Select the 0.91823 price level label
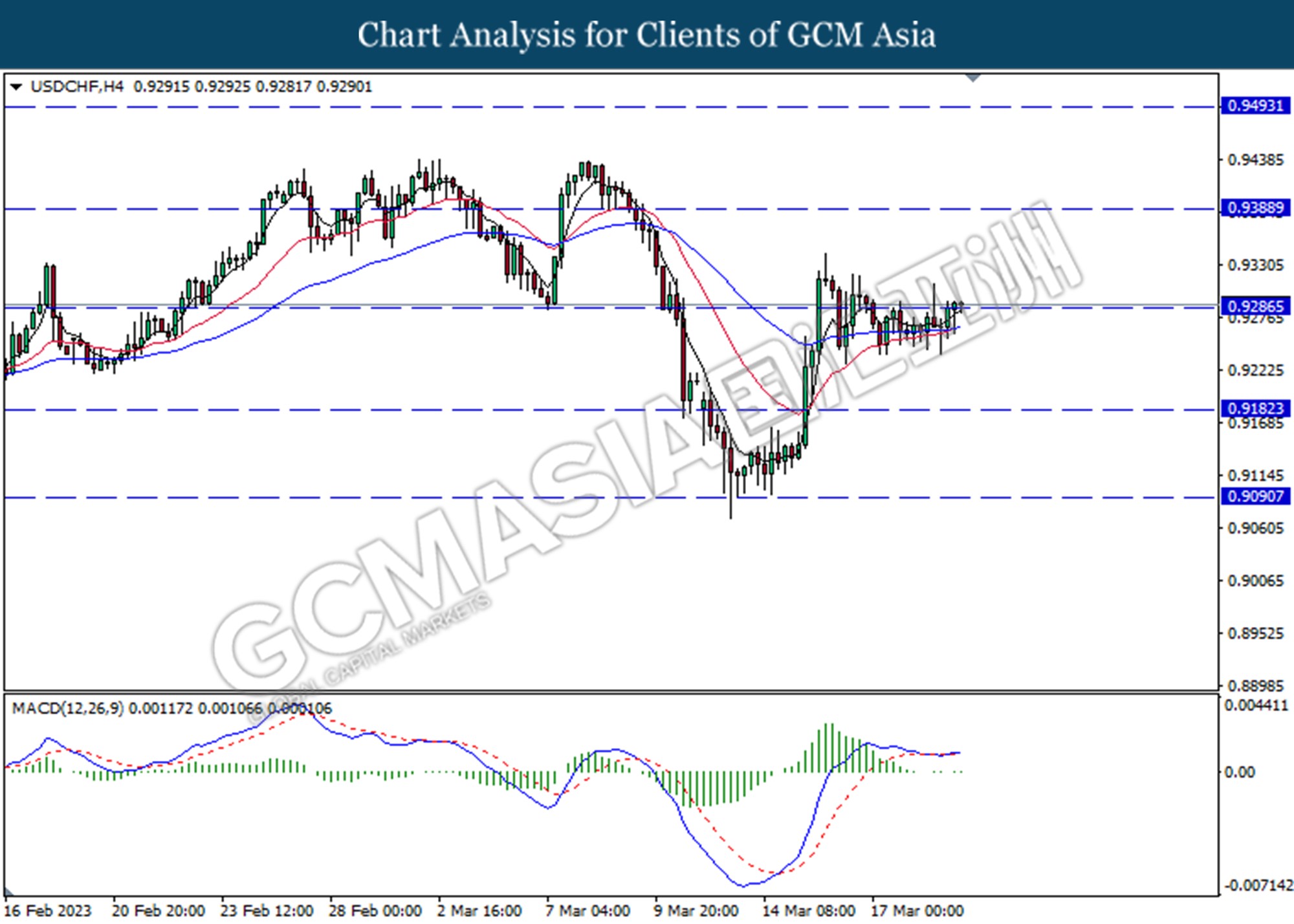The width and height of the screenshot is (1294, 924). (1255, 408)
